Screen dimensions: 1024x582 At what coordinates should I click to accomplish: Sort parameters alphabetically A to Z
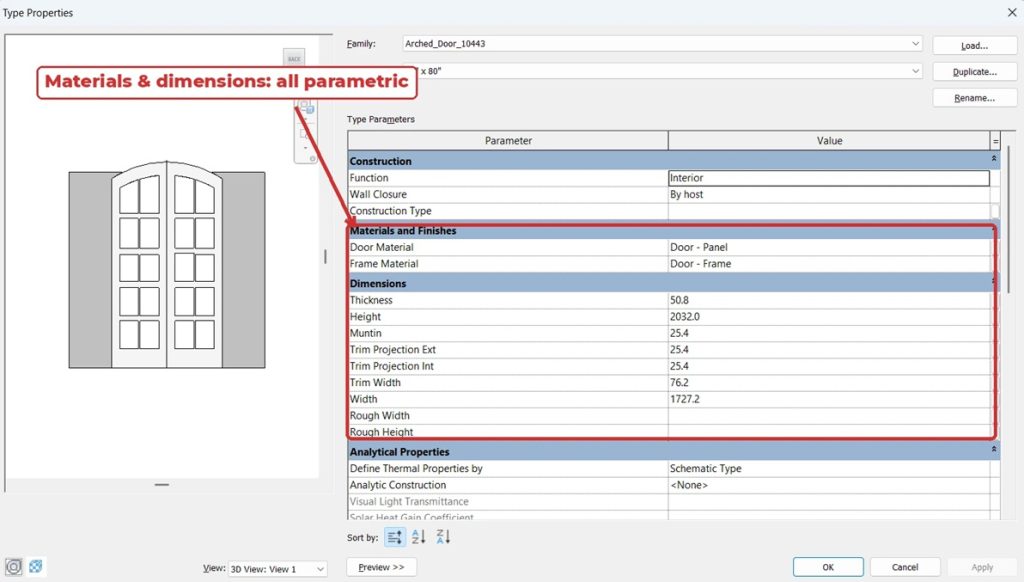[419, 537]
